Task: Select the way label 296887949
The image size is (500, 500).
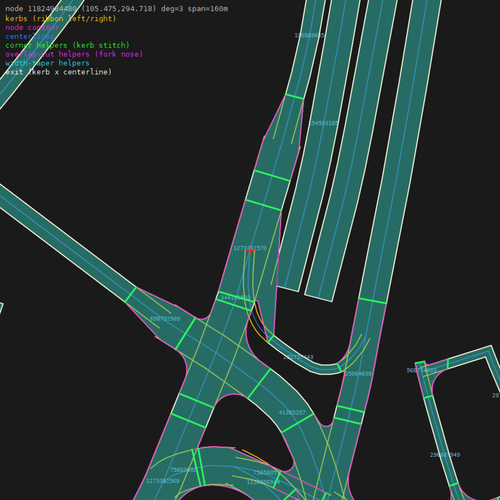Action: tap(445, 455)
